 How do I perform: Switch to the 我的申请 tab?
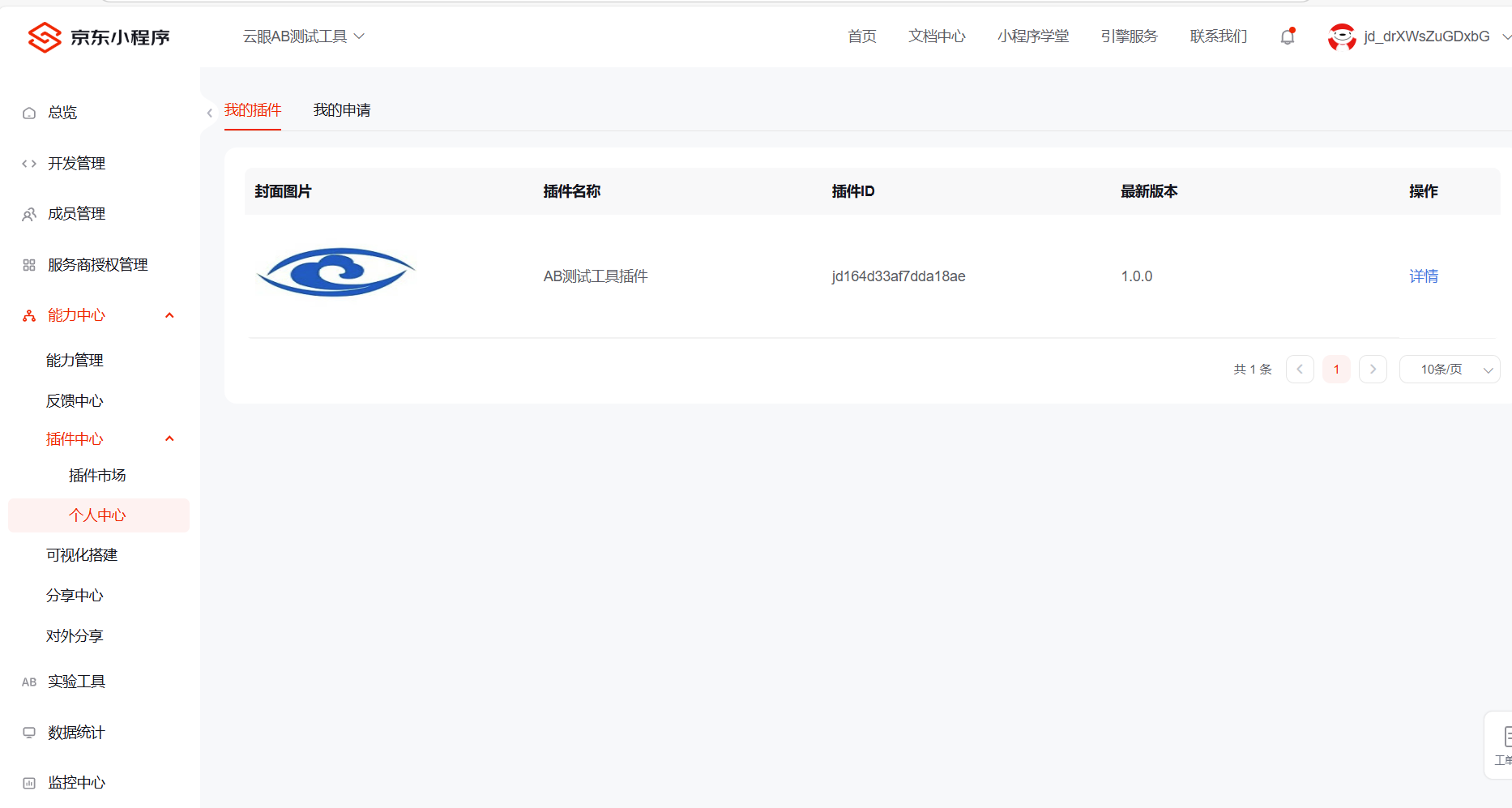(342, 110)
